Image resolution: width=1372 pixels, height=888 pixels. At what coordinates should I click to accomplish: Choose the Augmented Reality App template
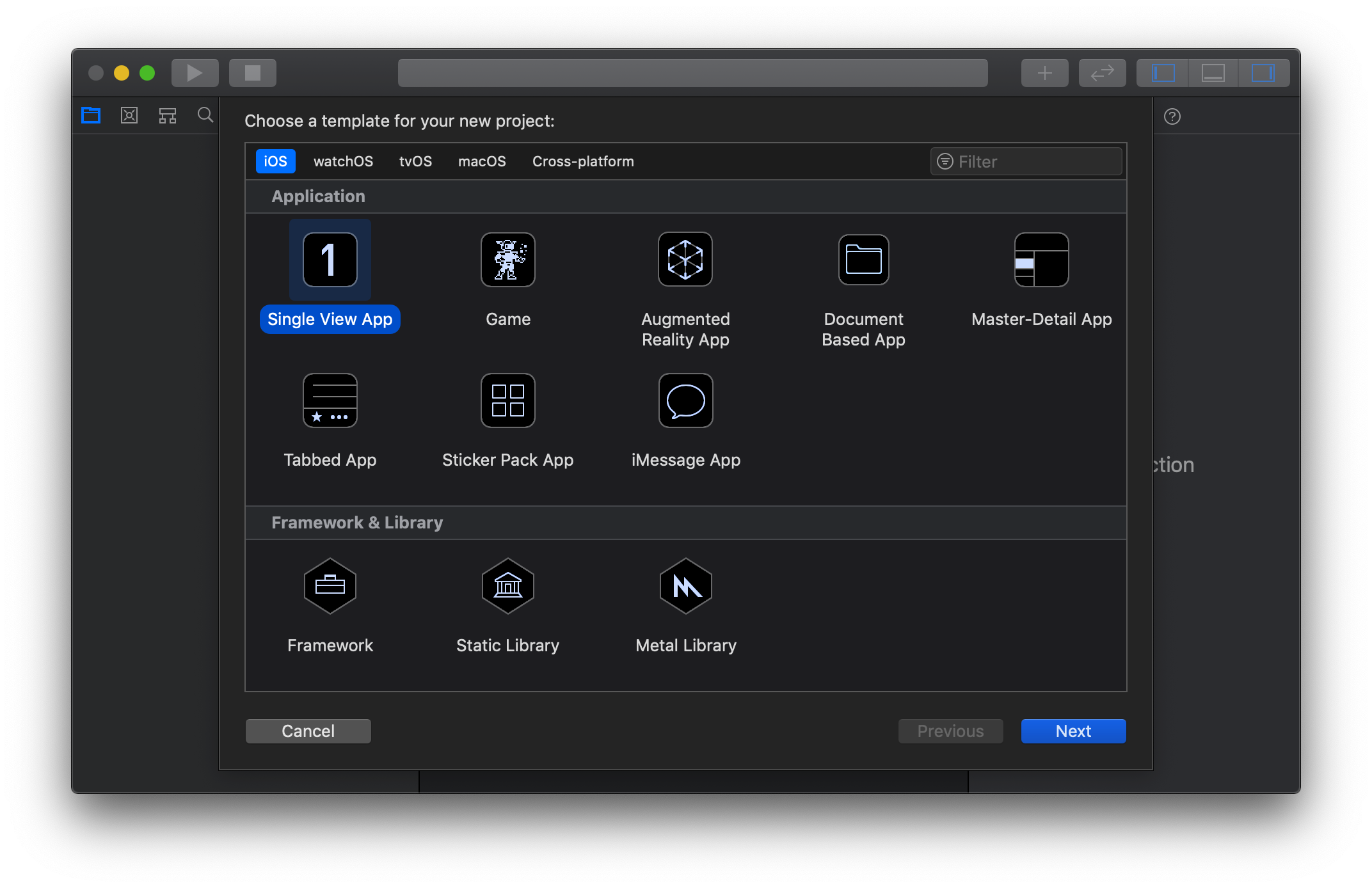(685, 260)
